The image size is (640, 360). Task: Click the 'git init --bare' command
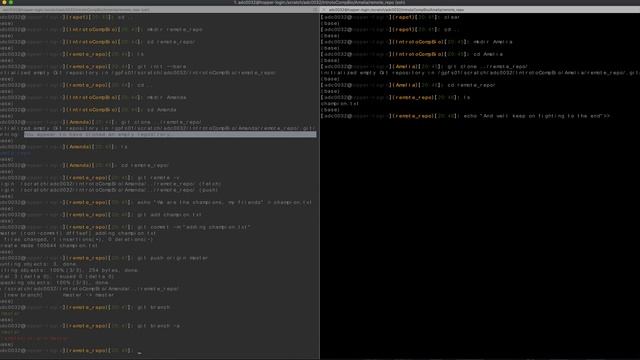162,67
